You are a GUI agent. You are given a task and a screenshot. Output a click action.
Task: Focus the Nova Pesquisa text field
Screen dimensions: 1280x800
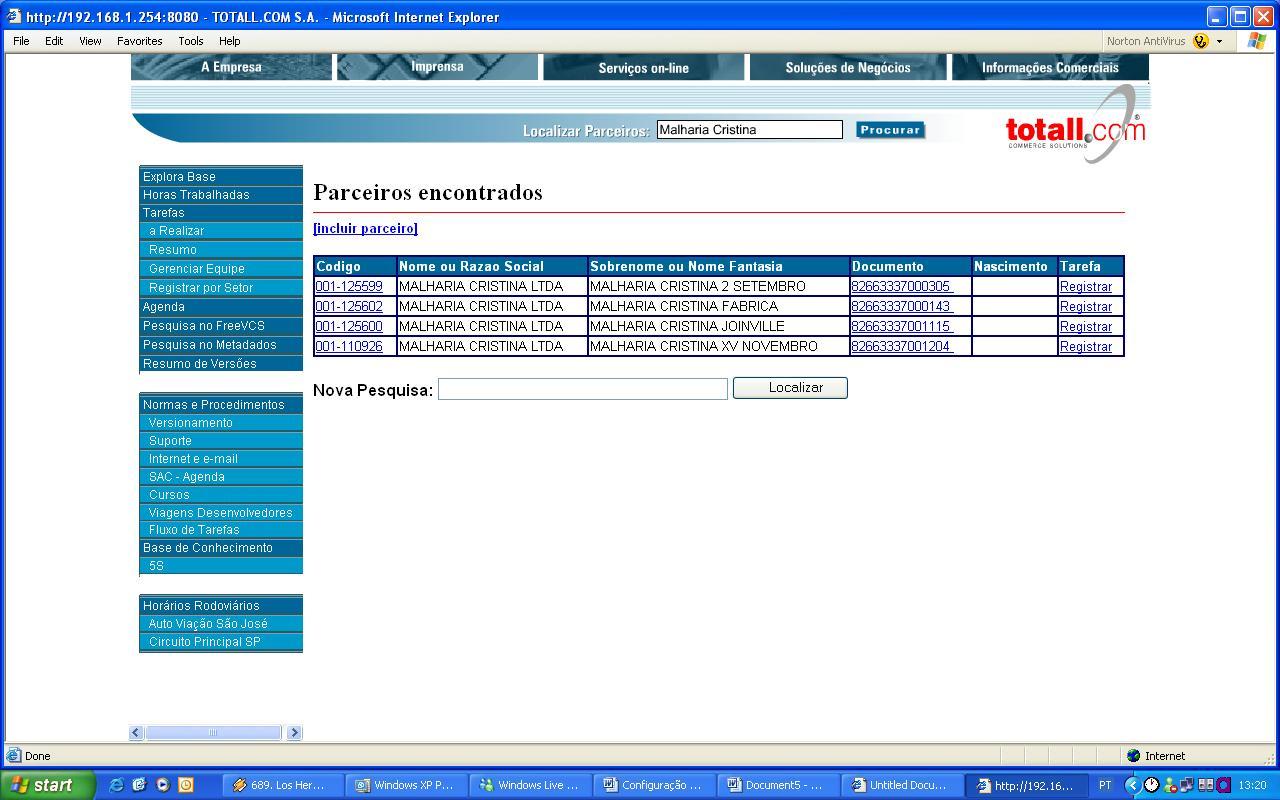click(583, 389)
